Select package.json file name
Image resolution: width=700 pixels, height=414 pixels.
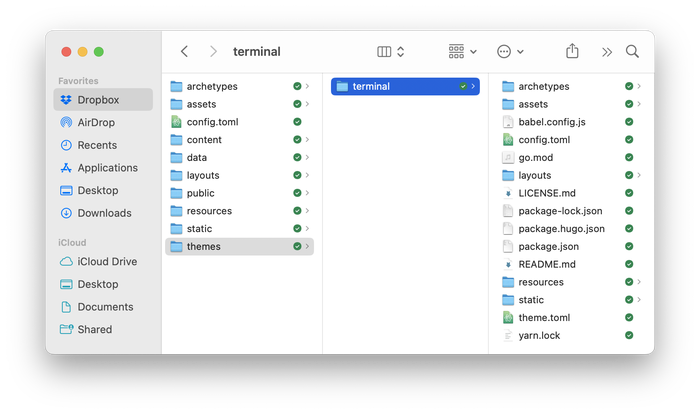(x=549, y=247)
